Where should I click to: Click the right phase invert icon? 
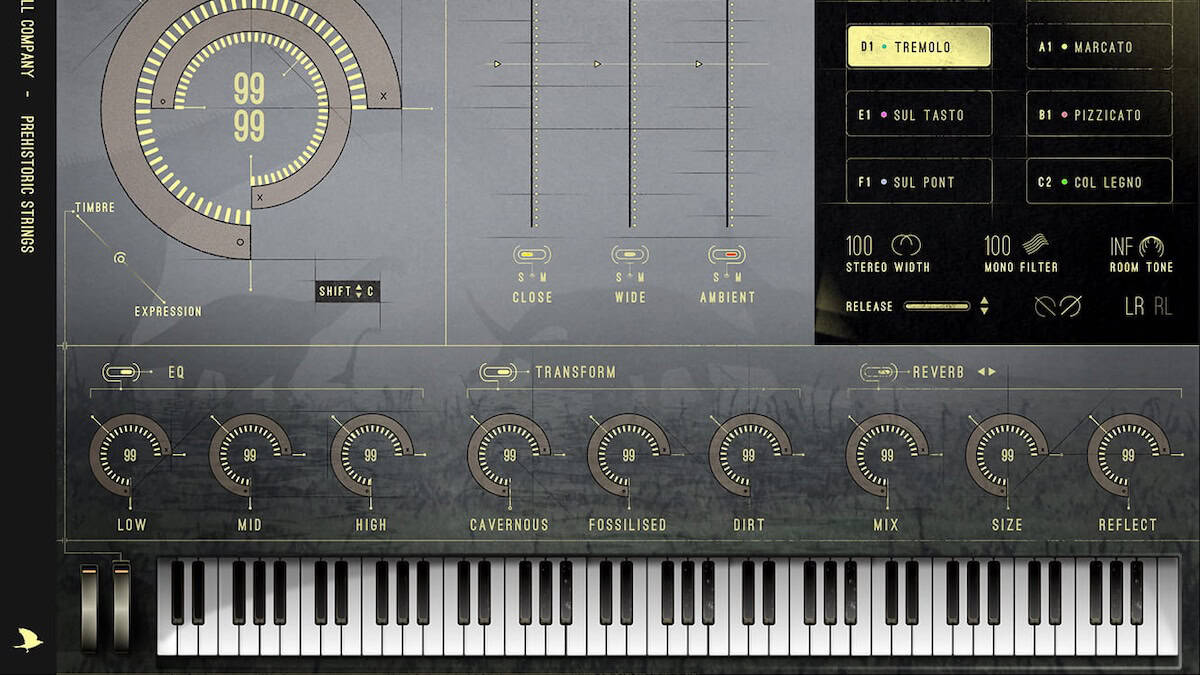coord(1070,307)
